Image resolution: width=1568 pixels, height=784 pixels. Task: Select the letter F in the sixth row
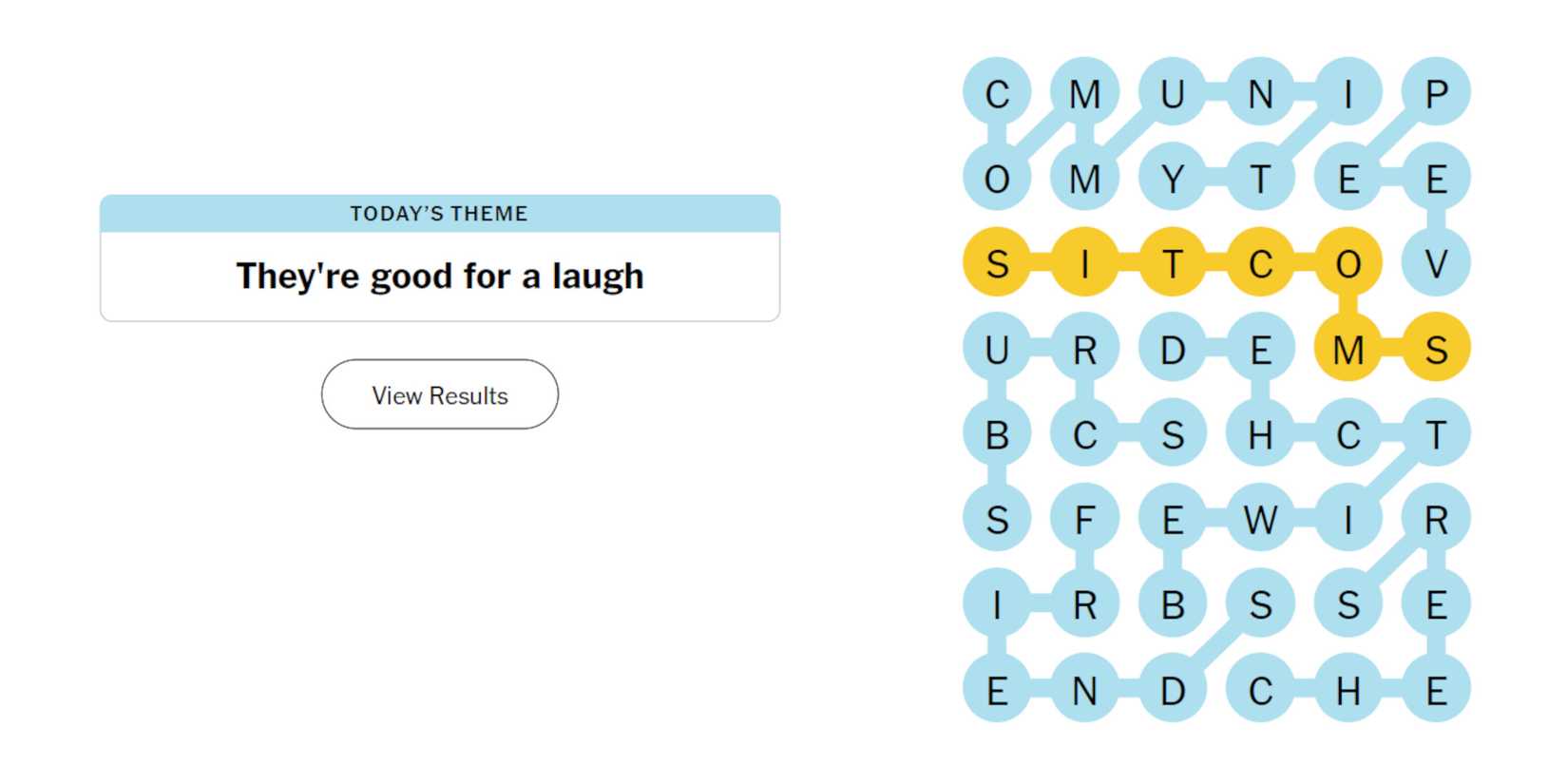(x=1085, y=520)
